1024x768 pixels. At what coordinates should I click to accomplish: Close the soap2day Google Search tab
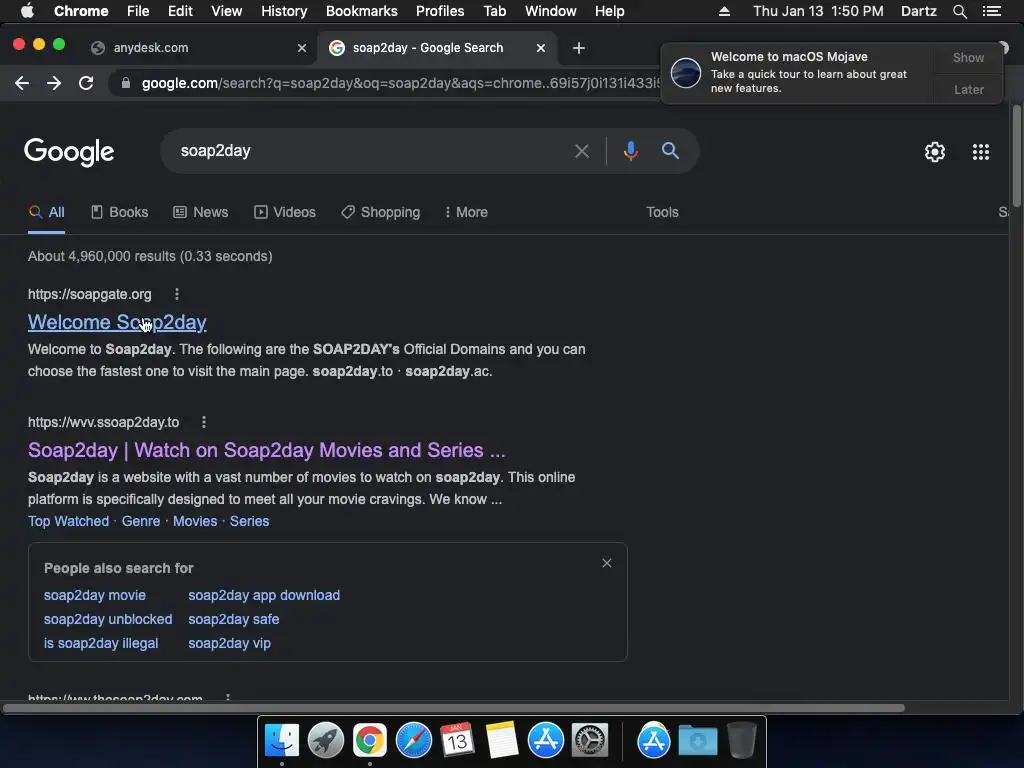click(x=541, y=48)
